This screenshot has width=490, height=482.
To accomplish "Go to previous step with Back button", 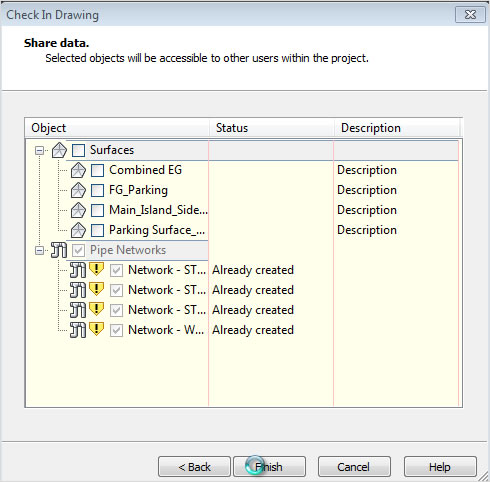I will (x=194, y=467).
